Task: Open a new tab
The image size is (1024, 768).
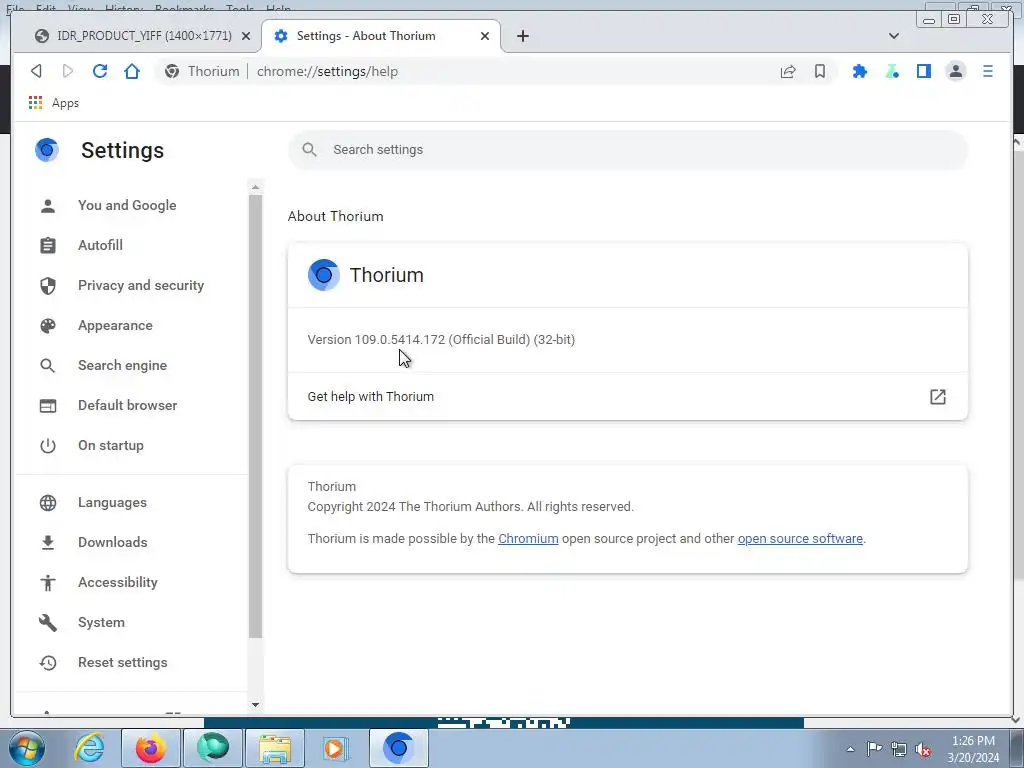Action: click(x=522, y=36)
